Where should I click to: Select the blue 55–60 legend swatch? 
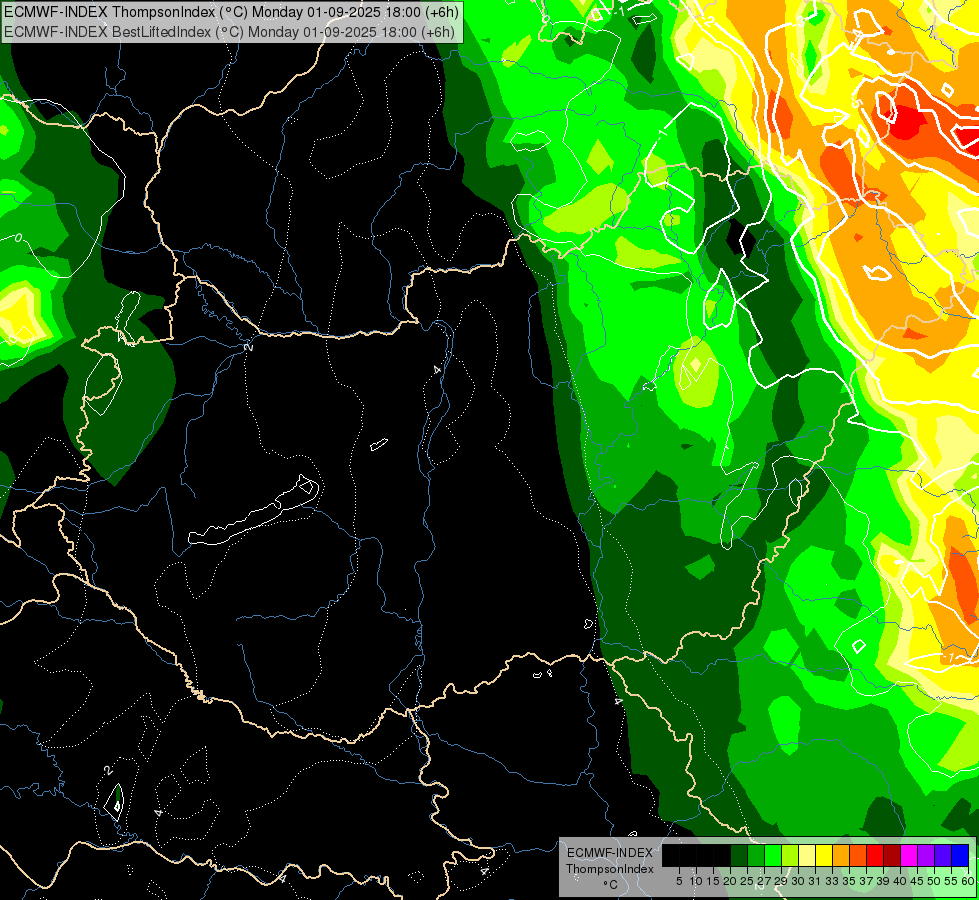[x=960, y=855]
